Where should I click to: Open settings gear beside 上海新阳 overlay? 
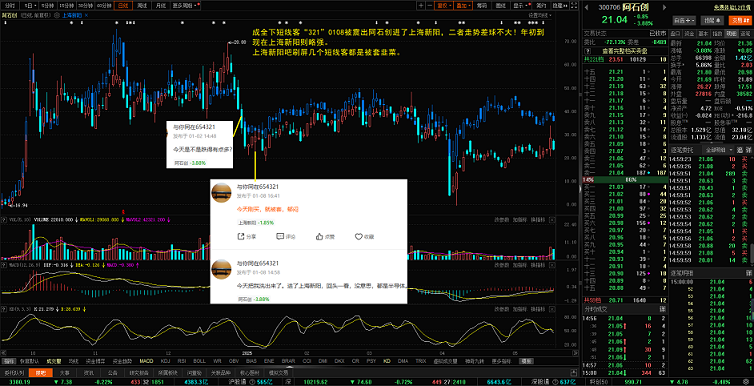coord(57,15)
